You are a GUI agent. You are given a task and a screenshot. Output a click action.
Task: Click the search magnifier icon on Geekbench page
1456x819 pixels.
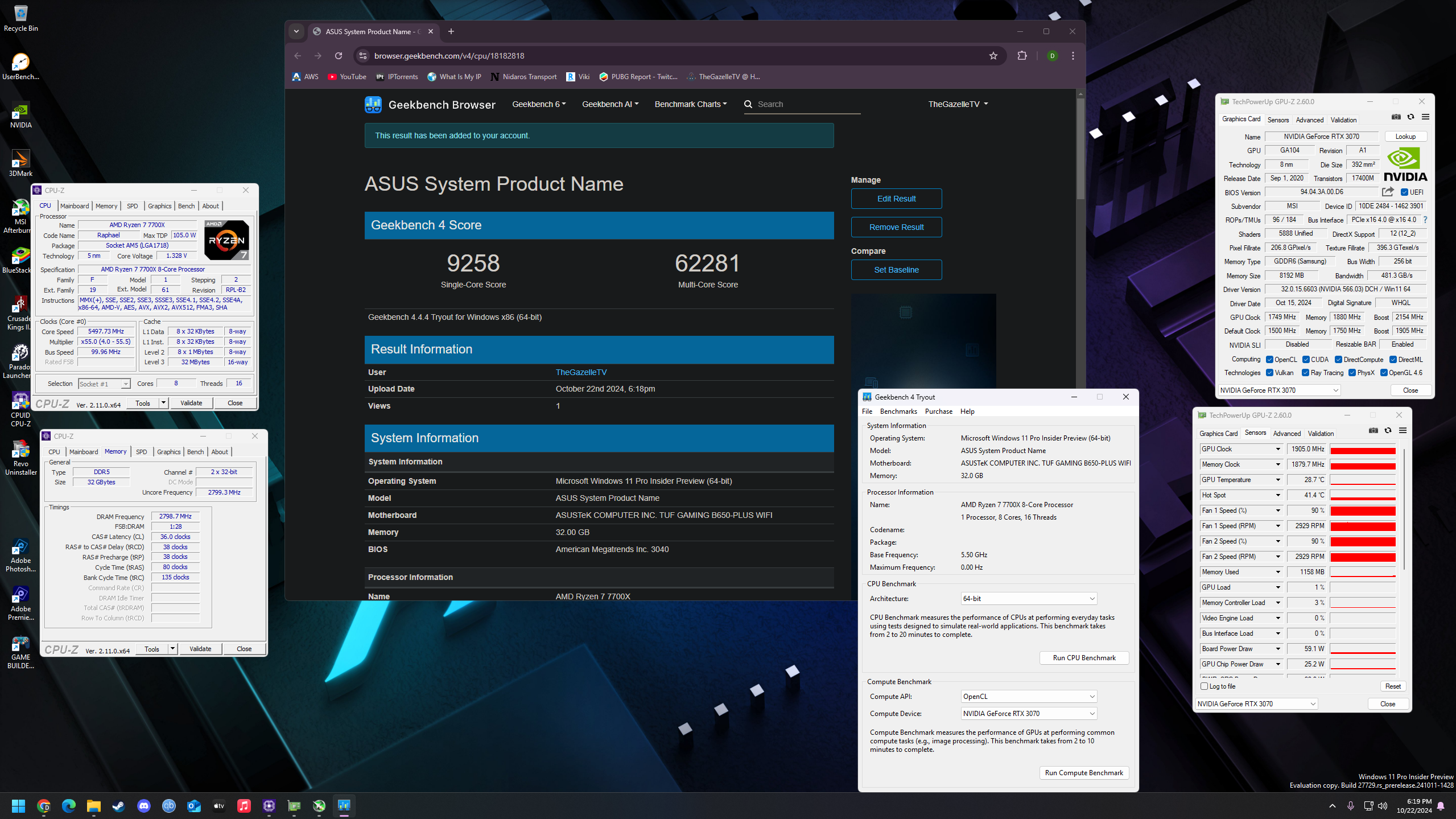pos(748,104)
